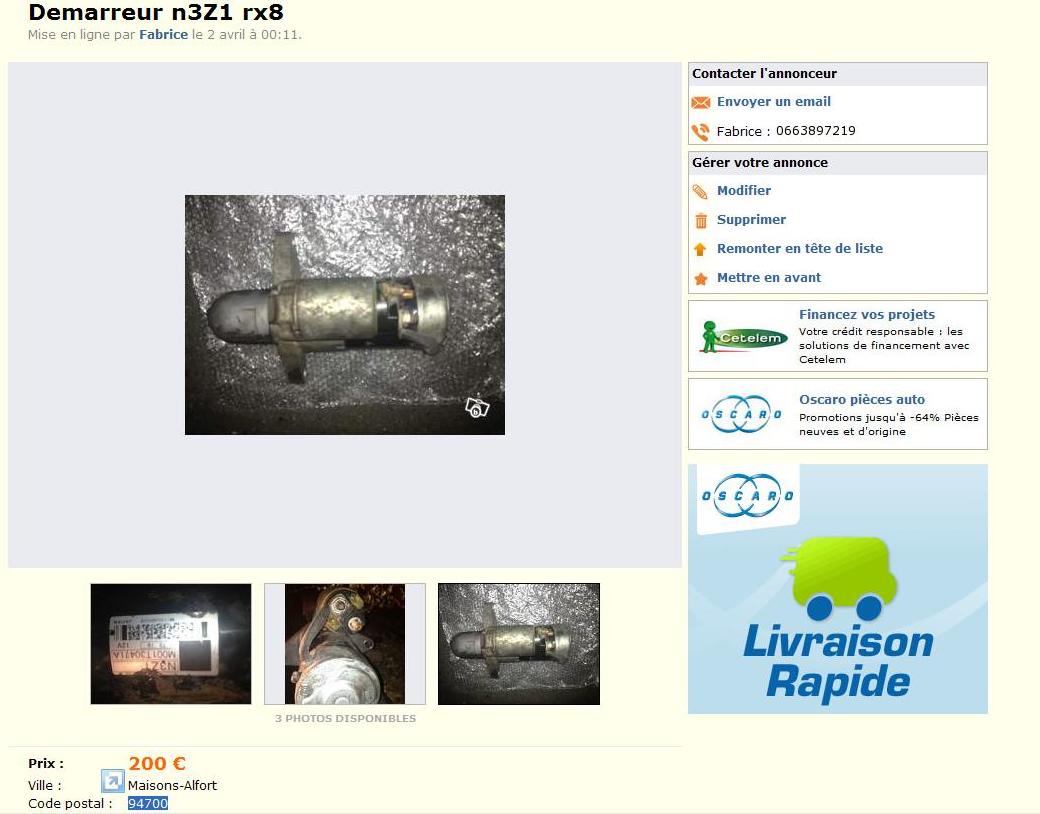
Task: Click the orange up arrow icon
Action: 701,249
